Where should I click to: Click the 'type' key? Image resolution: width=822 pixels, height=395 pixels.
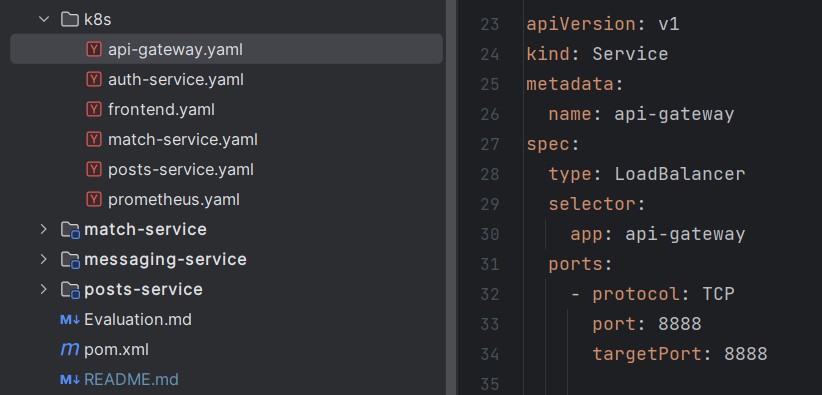pyautogui.click(x=570, y=174)
